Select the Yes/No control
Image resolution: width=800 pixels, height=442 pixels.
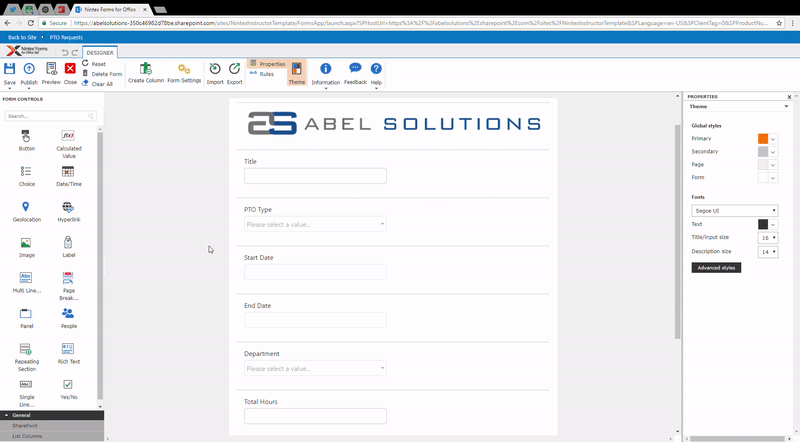pyautogui.click(x=68, y=389)
